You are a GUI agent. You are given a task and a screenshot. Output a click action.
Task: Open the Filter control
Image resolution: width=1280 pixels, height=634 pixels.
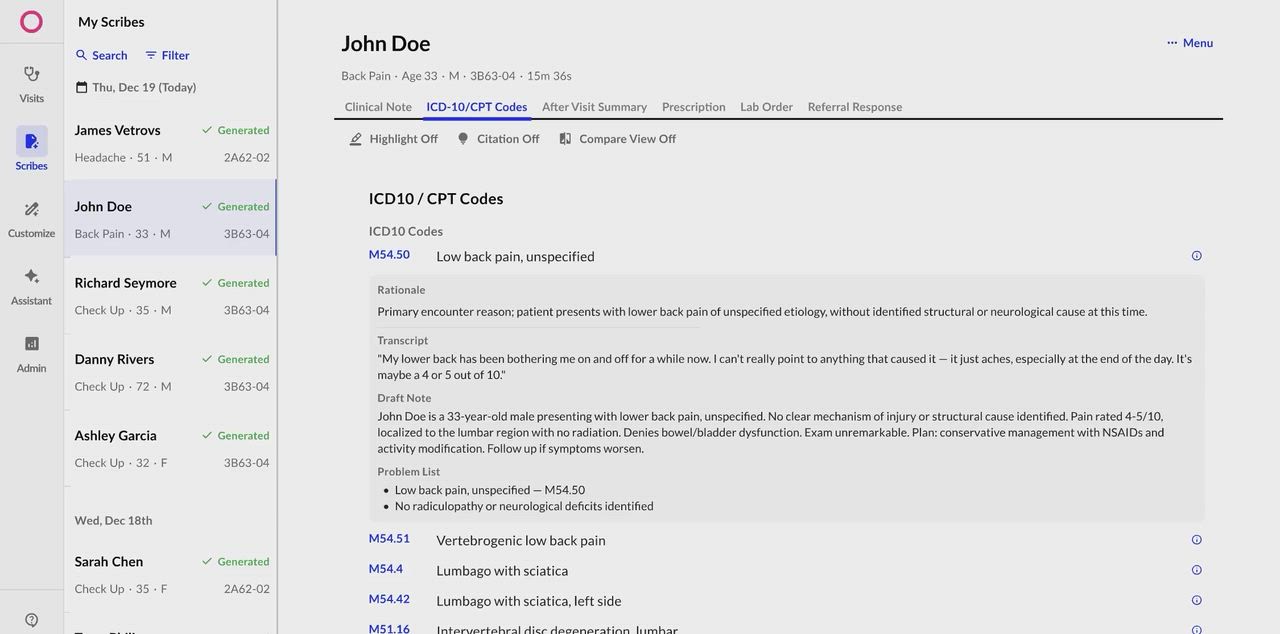point(167,55)
